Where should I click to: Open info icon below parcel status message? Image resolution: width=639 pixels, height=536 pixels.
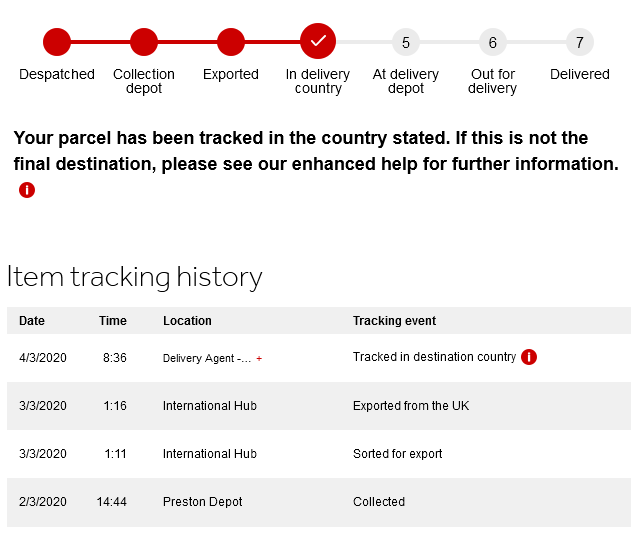click(x=27, y=190)
